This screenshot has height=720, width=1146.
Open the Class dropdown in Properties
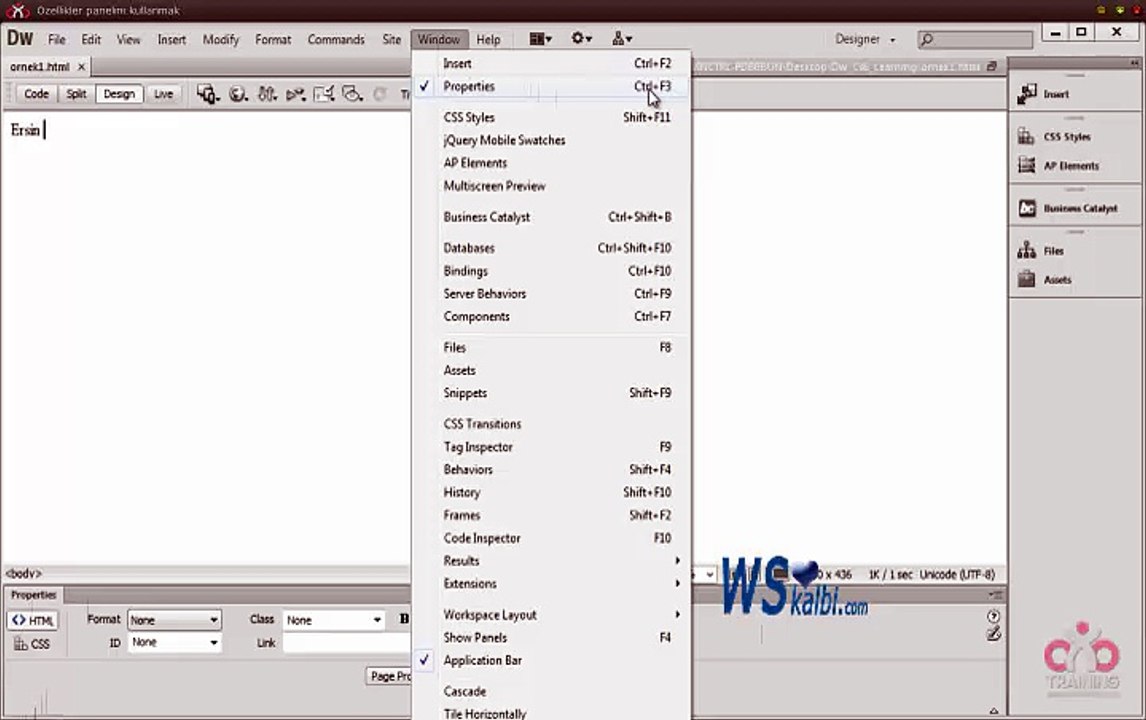click(x=333, y=620)
